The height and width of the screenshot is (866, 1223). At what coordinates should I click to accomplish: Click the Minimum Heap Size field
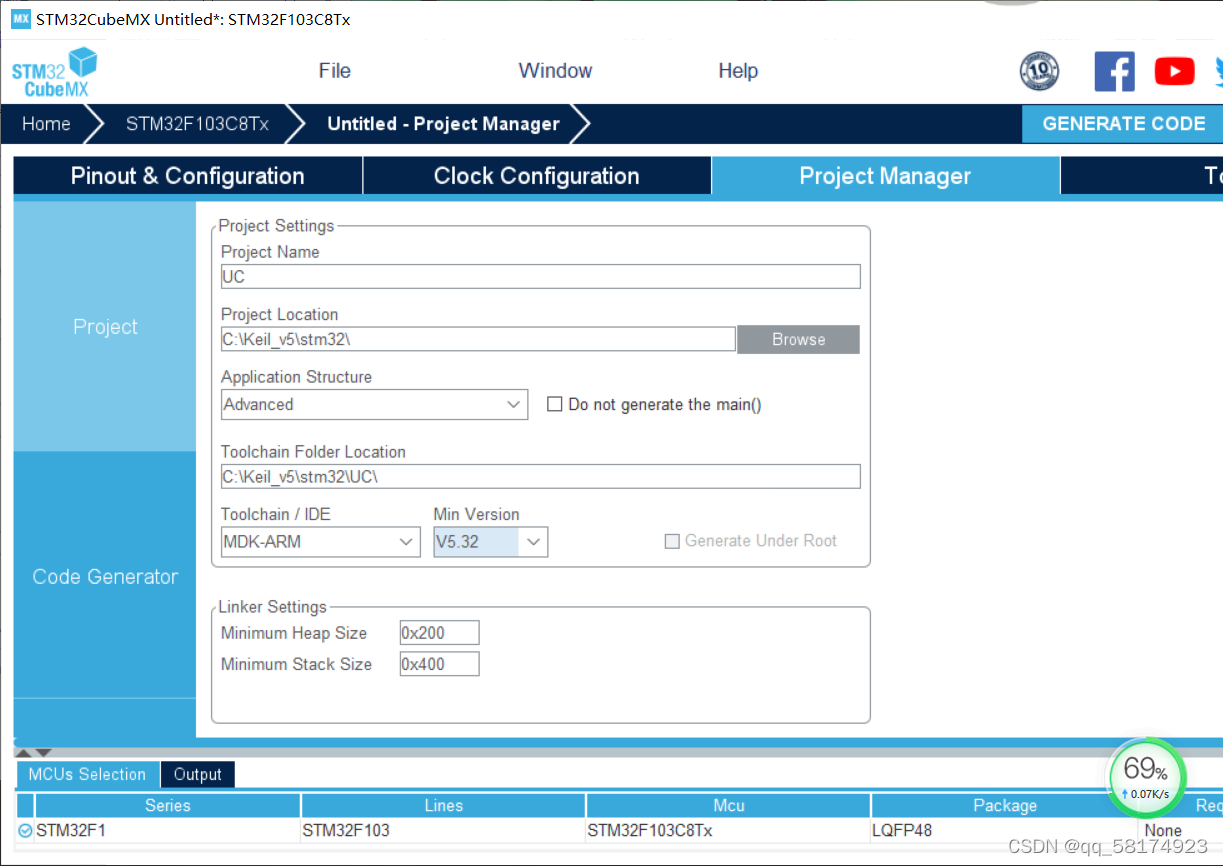coord(439,633)
